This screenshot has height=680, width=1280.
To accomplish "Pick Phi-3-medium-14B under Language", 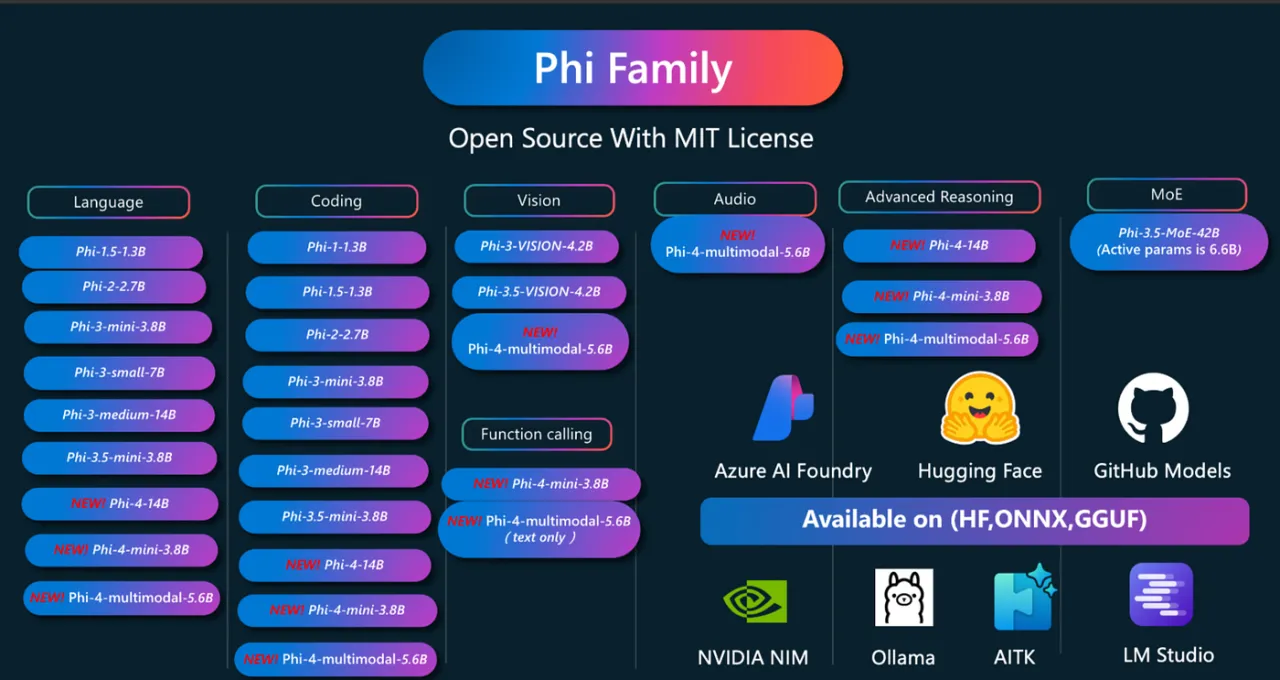I will pyautogui.click(x=119, y=415).
